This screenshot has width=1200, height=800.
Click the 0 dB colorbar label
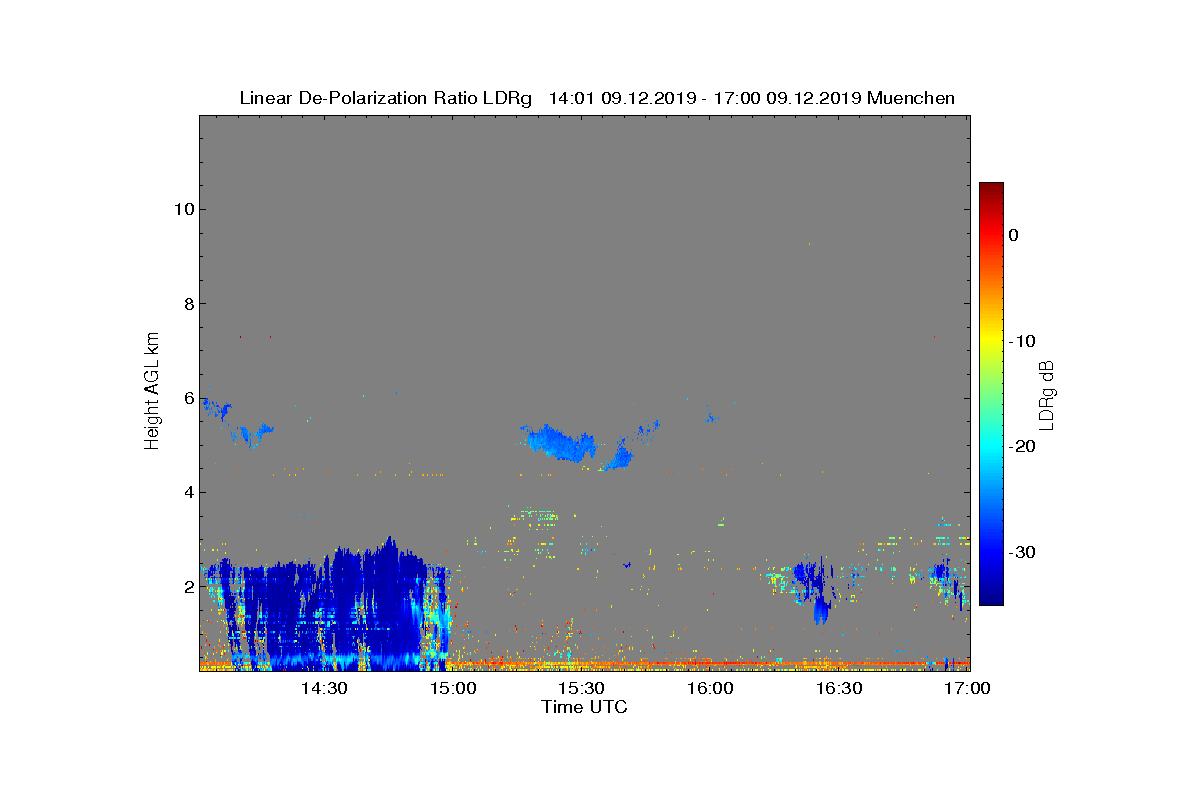1014,235
